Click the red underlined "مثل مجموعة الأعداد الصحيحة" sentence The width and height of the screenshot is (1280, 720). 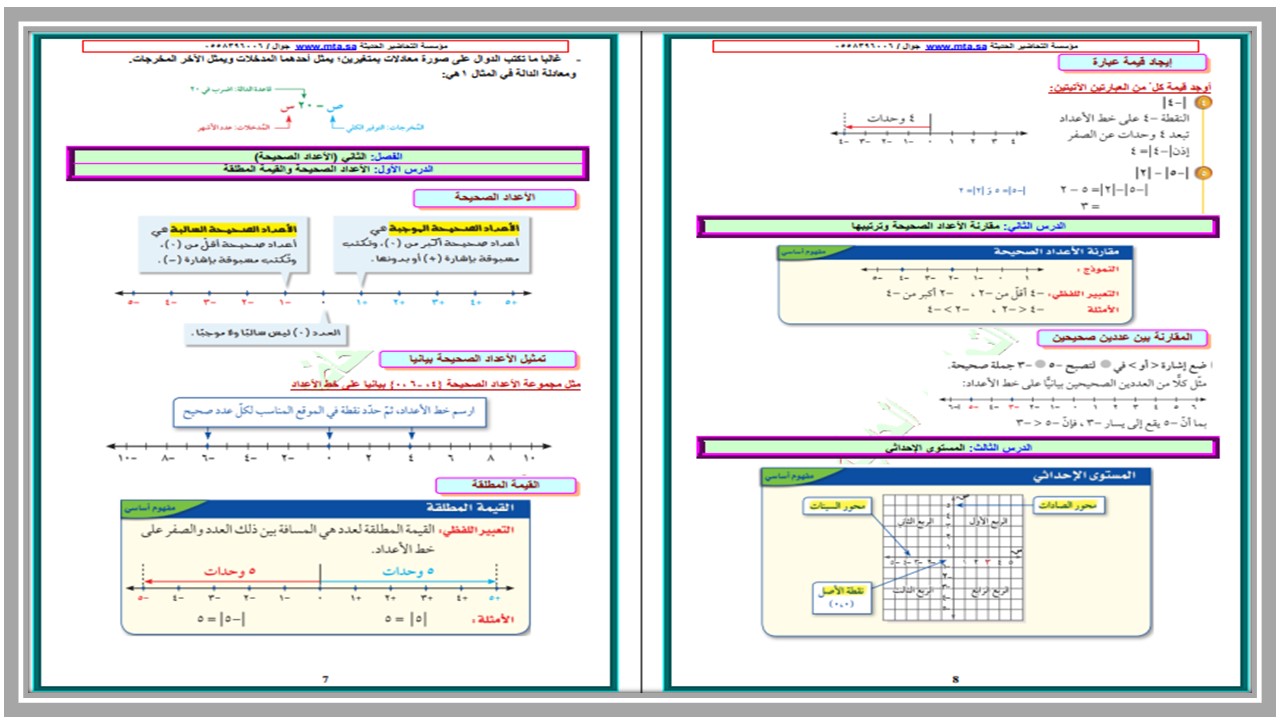434,384
